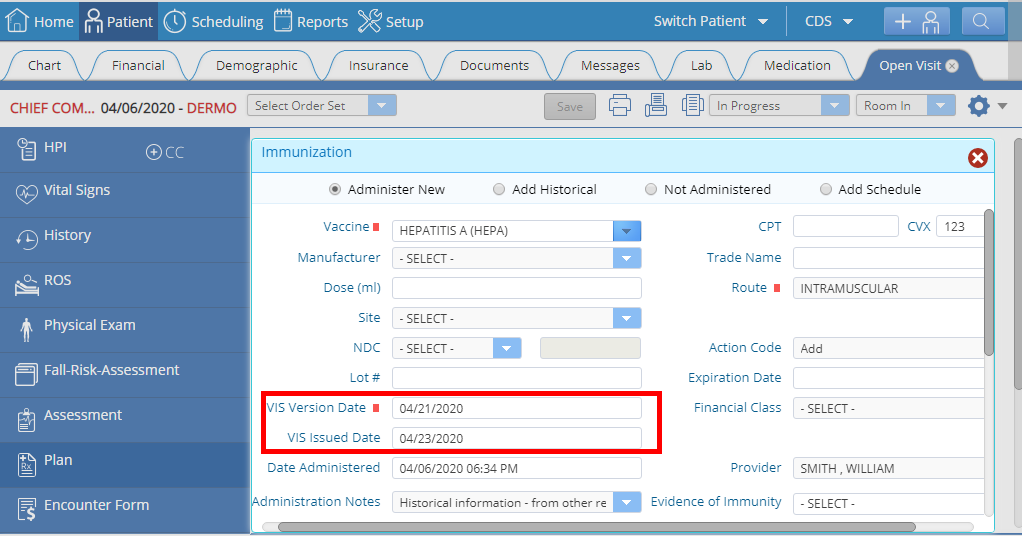The image size is (1022, 536).
Task: Click CPT input field
Action: [845, 226]
